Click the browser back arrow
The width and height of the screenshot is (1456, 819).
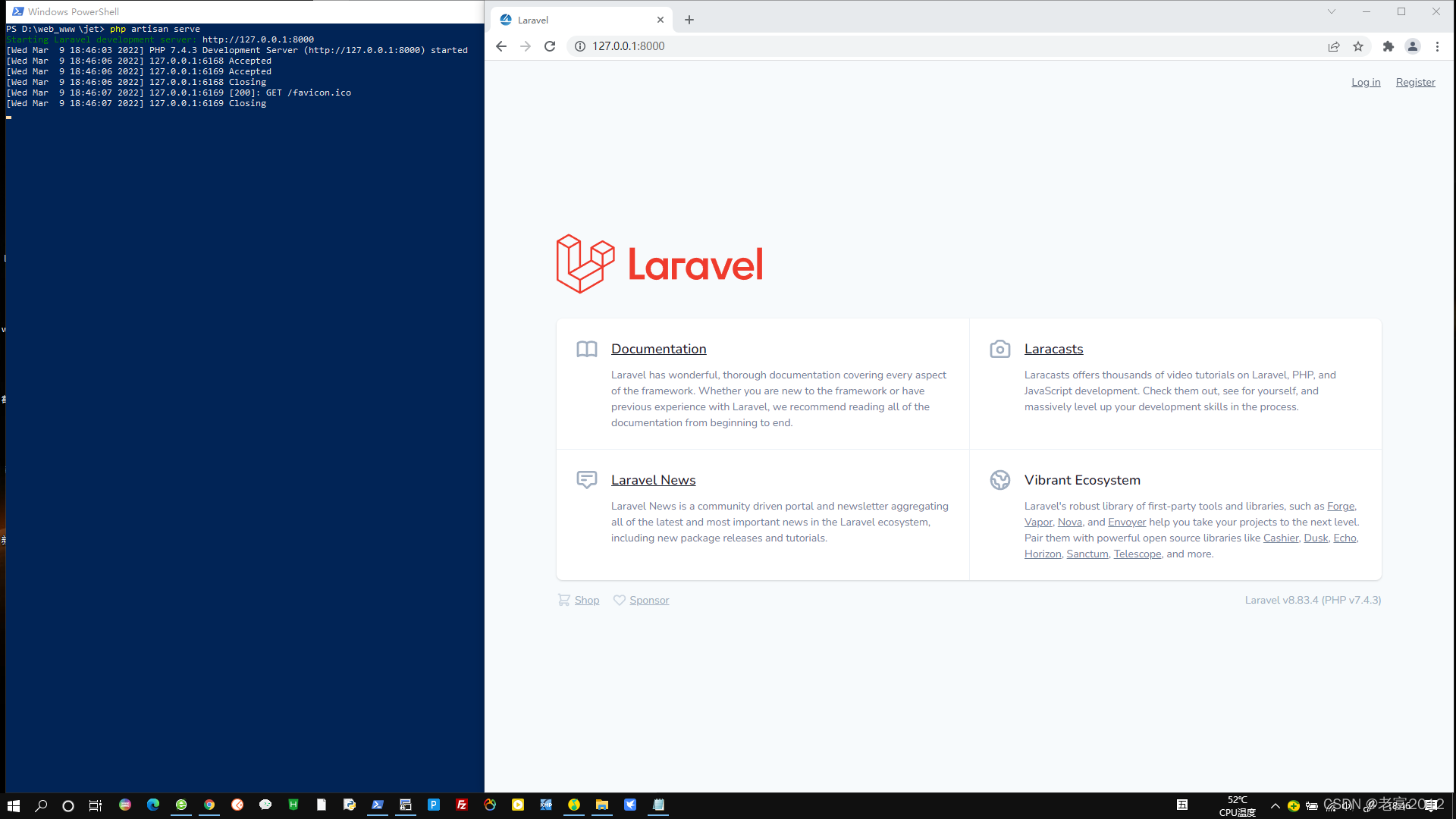(501, 46)
